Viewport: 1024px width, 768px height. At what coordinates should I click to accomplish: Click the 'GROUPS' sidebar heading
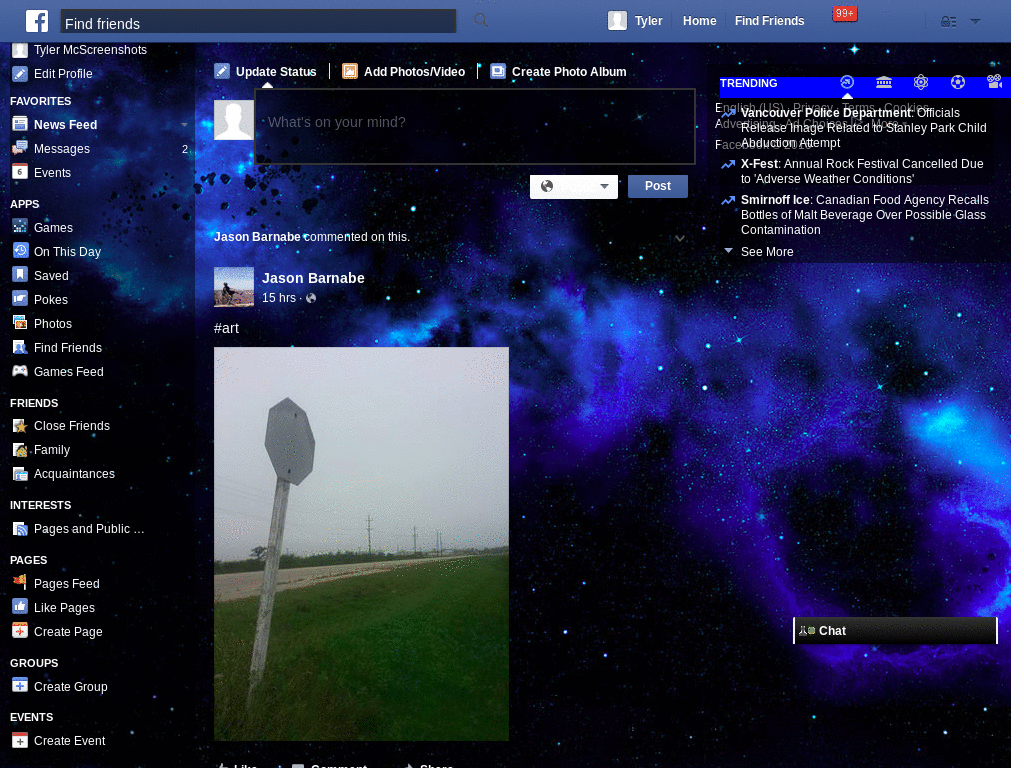pos(34,663)
